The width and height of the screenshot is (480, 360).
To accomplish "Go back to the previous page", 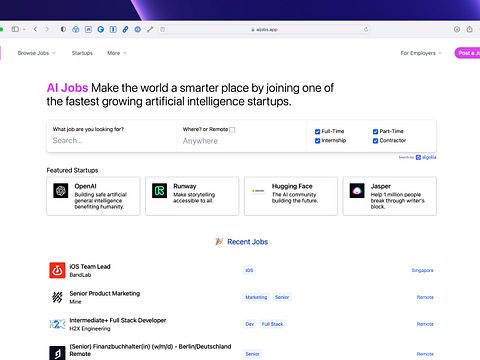I will [35, 29].
